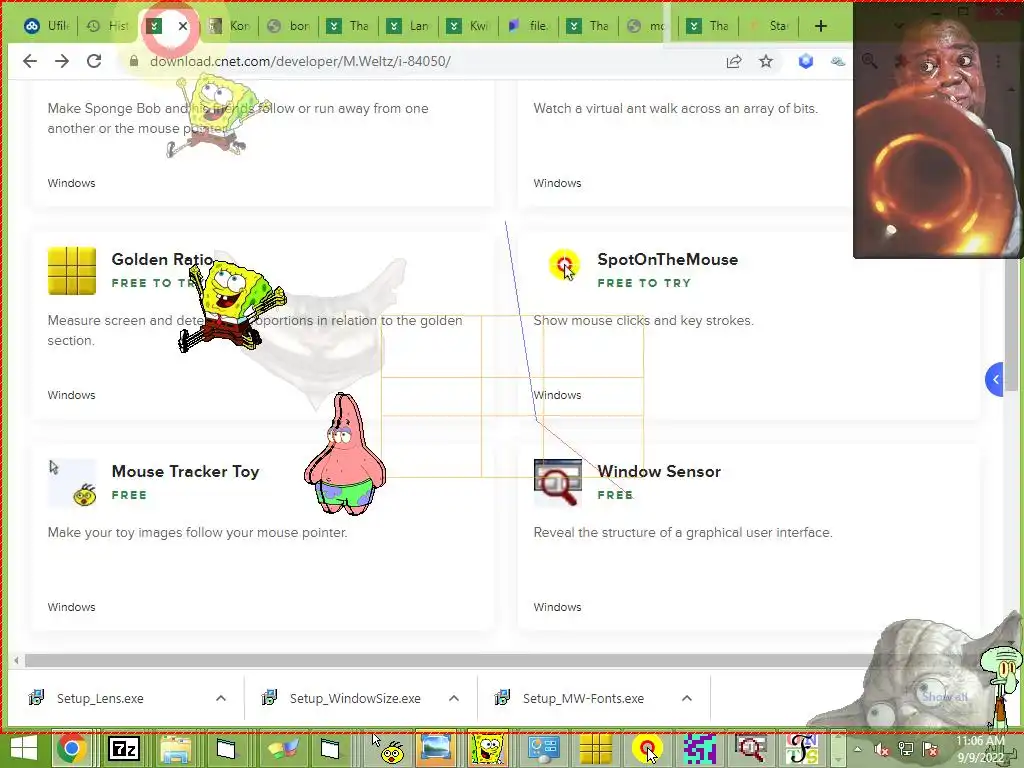Open File Explorer from the taskbar
The width and height of the screenshot is (1024, 768).
coord(176,749)
